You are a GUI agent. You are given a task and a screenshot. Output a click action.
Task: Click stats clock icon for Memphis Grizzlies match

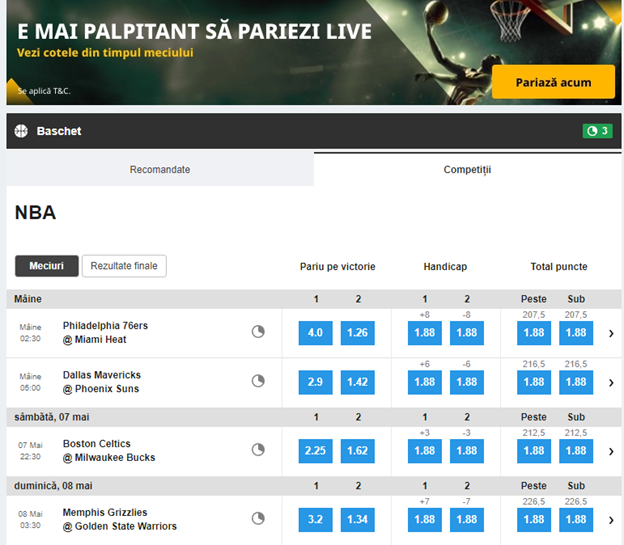pos(258,518)
